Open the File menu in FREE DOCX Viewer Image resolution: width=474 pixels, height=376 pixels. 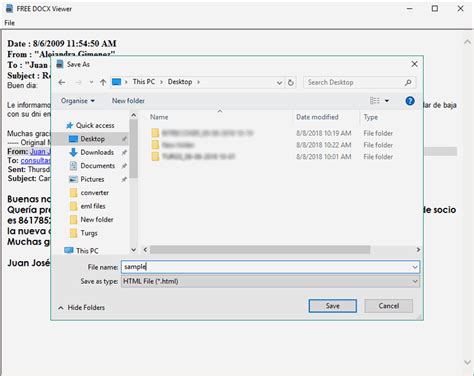(9, 23)
